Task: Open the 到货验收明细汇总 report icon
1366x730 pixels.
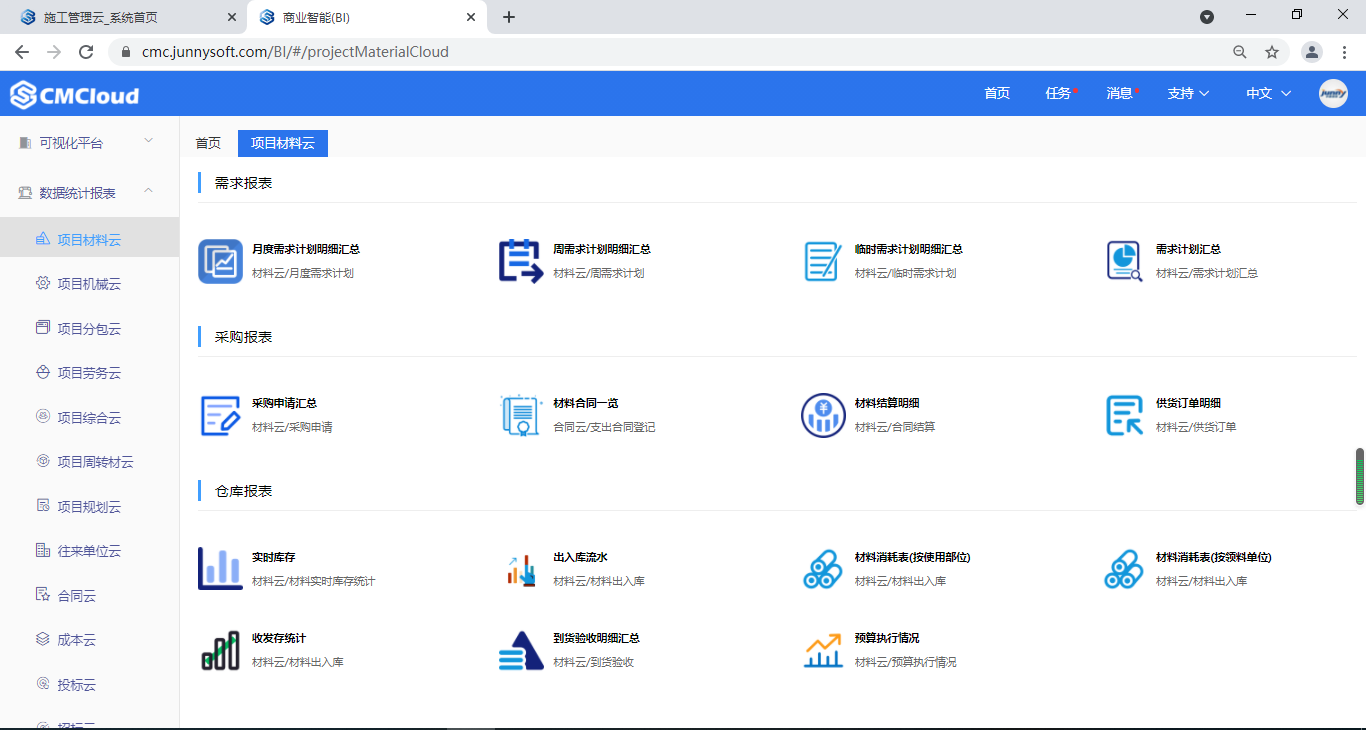Action: (520, 650)
